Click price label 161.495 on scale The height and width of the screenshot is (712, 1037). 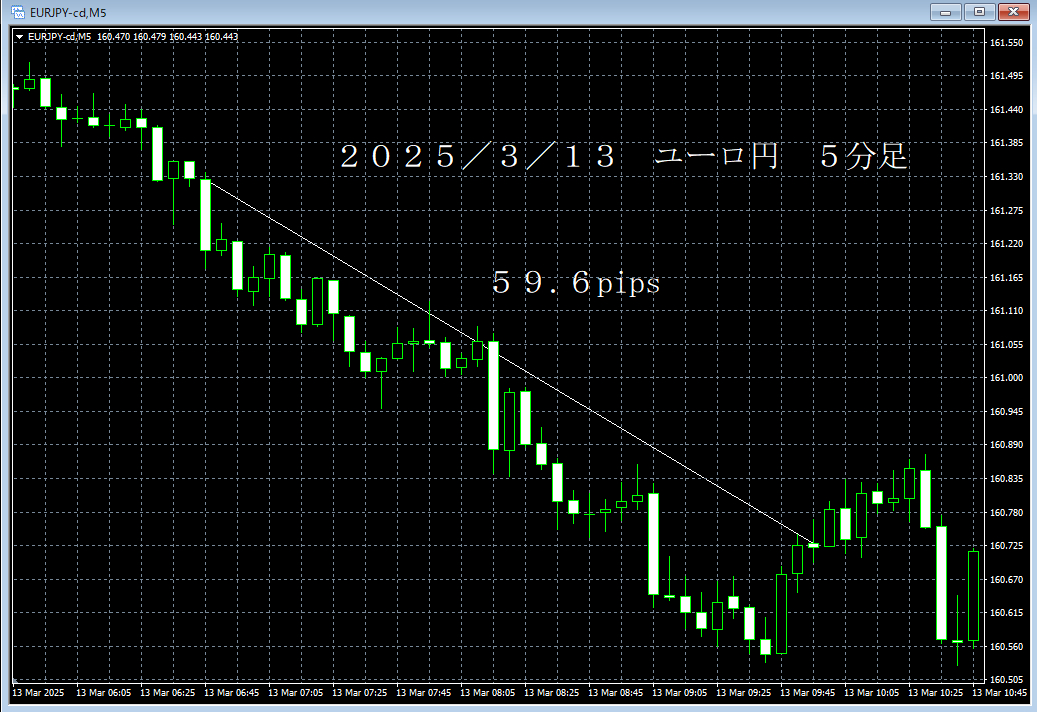(x=1006, y=76)
